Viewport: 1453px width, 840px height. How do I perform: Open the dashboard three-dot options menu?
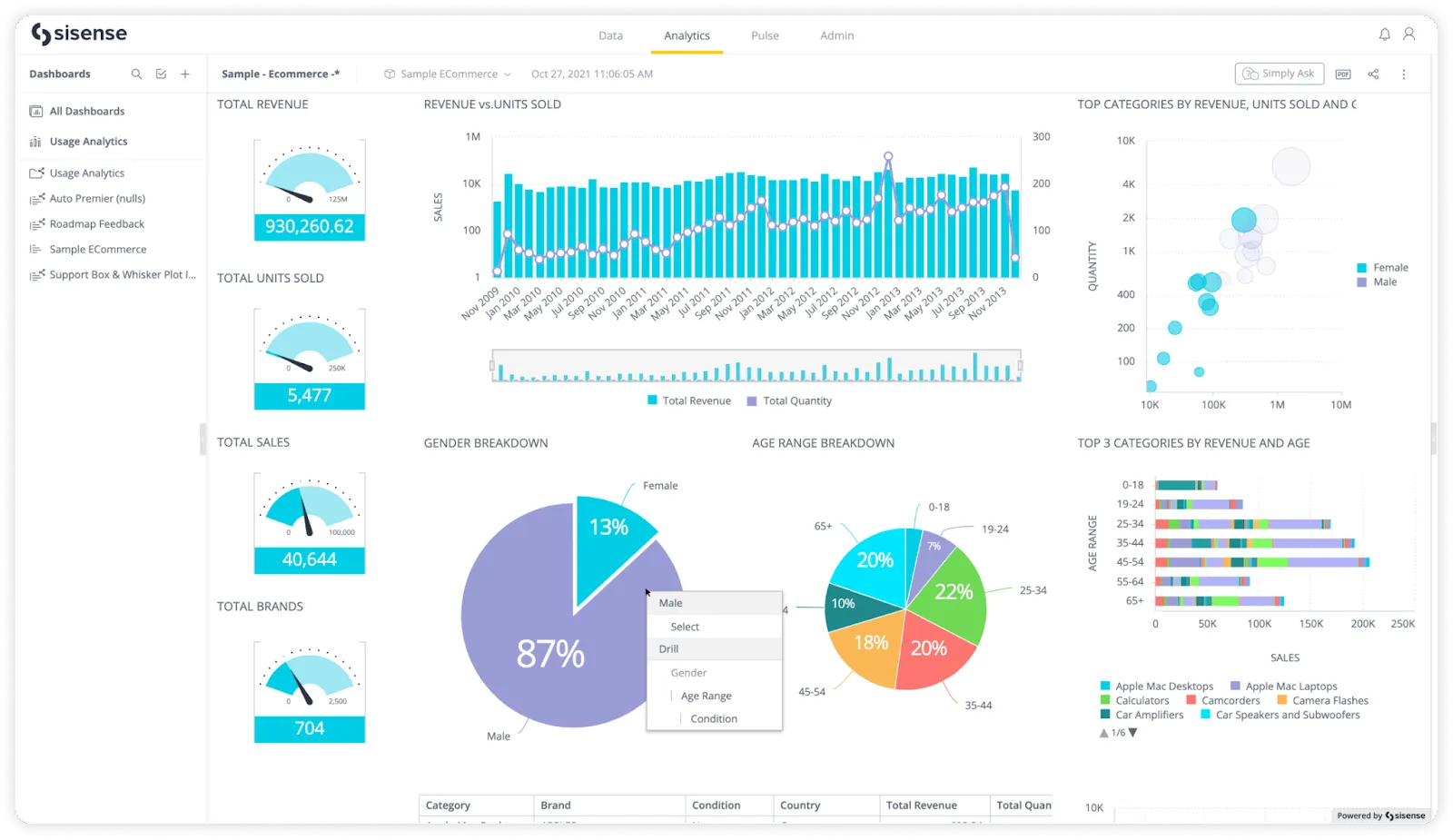coord(1403,74)
